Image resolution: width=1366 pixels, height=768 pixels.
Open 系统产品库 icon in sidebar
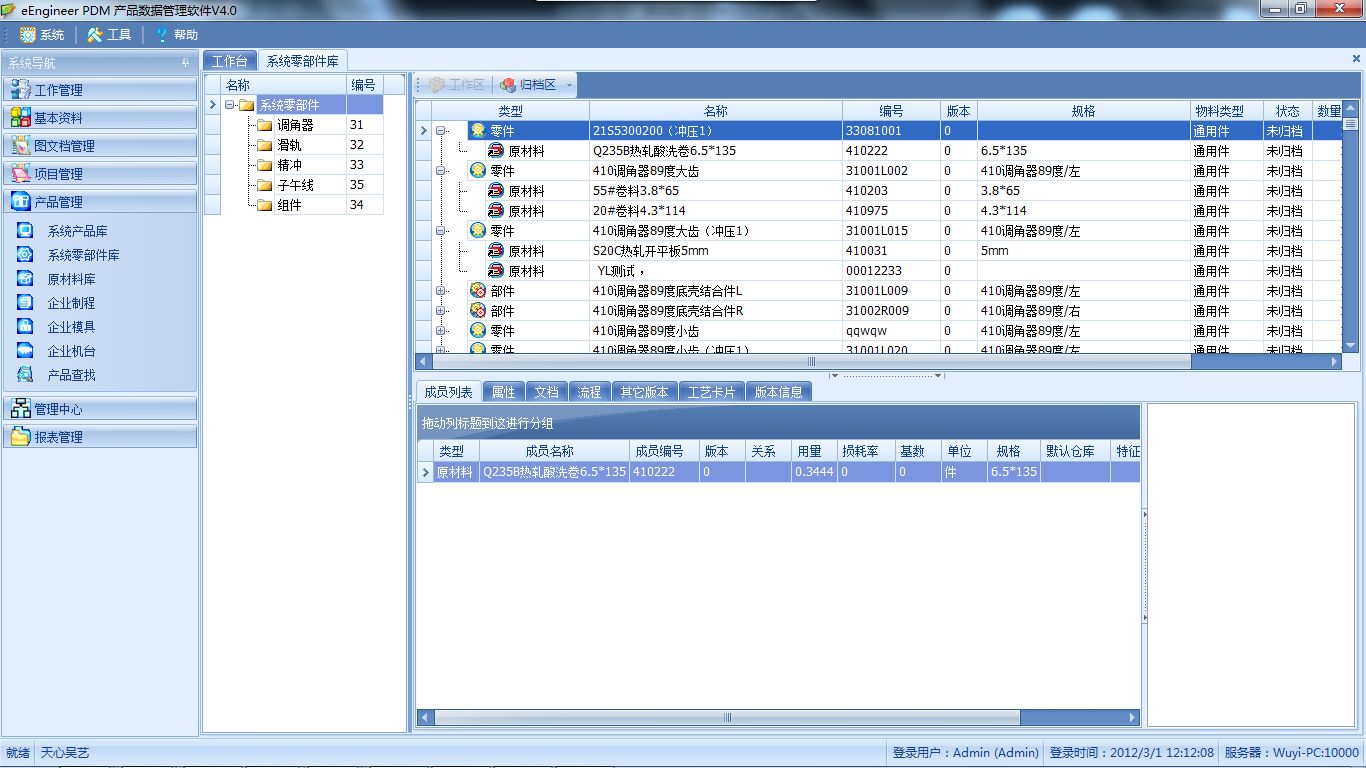pyautogui.click(x=26, y=230)
